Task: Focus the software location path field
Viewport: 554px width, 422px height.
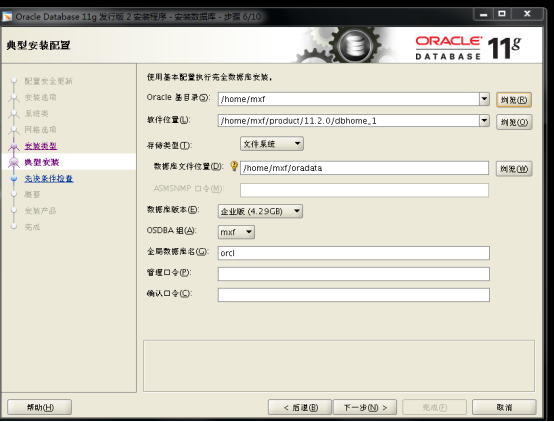Action: point(349,121)
